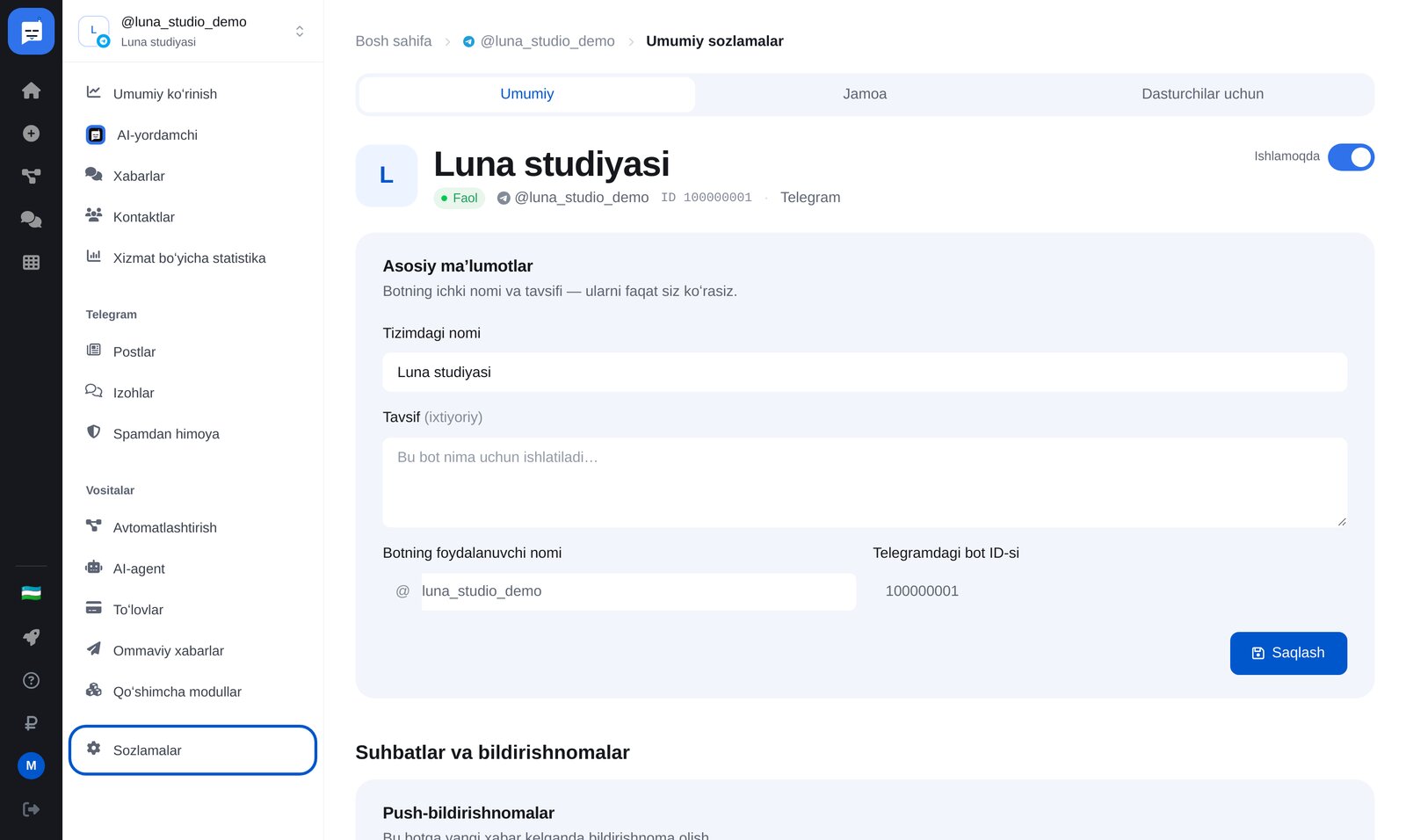
Task: Open Postlar section
Action: pos(192,351)
